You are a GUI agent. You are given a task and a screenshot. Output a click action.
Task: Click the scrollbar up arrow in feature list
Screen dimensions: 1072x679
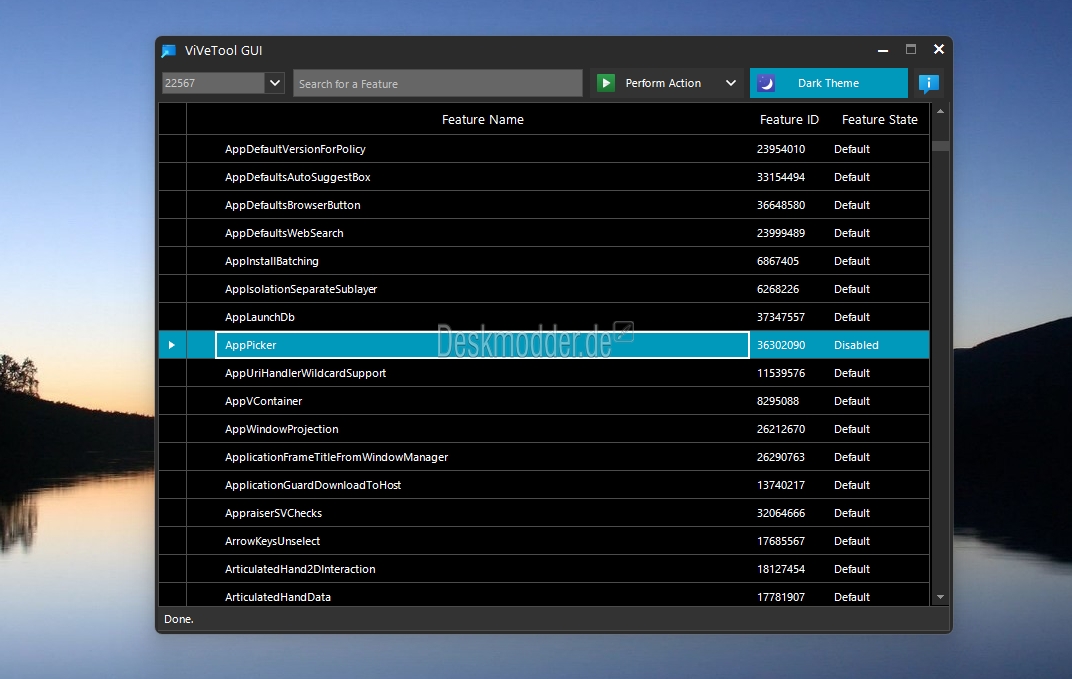click(940, 113)
